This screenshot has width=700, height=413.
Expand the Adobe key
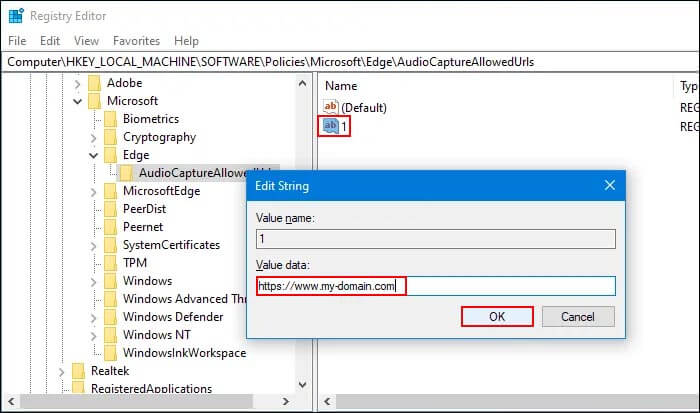(77, 83)
